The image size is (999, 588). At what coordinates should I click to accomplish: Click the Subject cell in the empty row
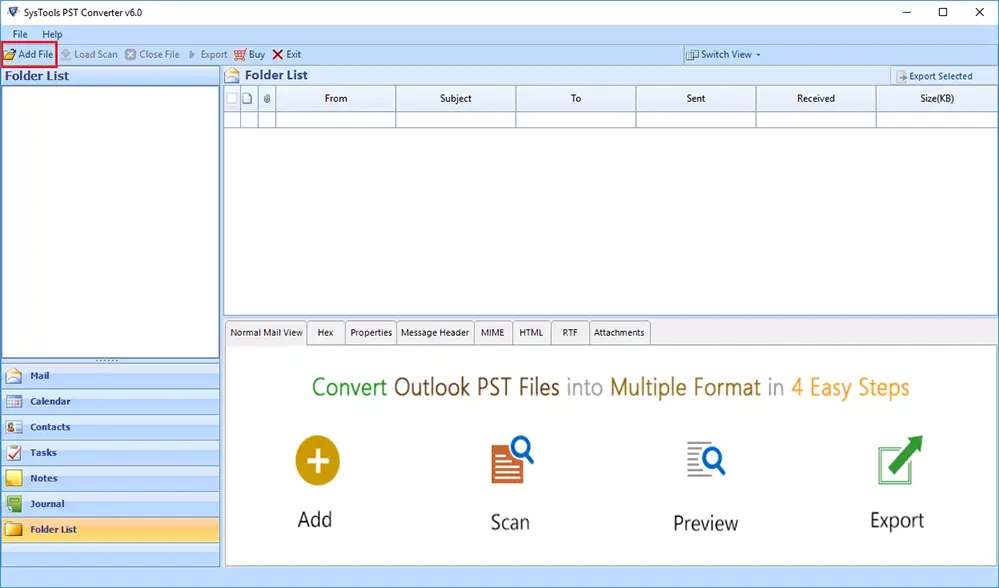(x=456, y=119)
